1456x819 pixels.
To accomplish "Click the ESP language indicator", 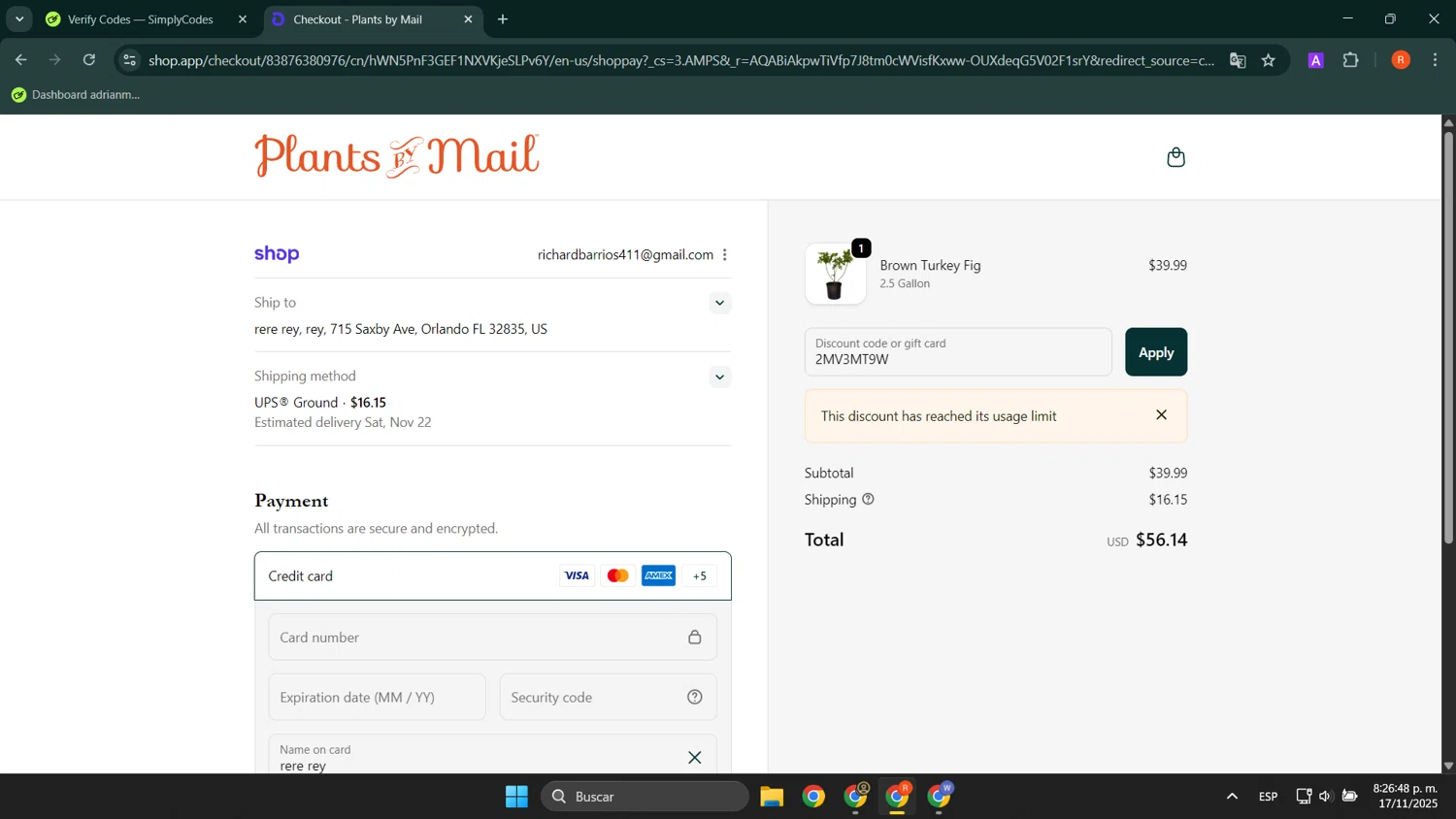I will [1268, 797].
